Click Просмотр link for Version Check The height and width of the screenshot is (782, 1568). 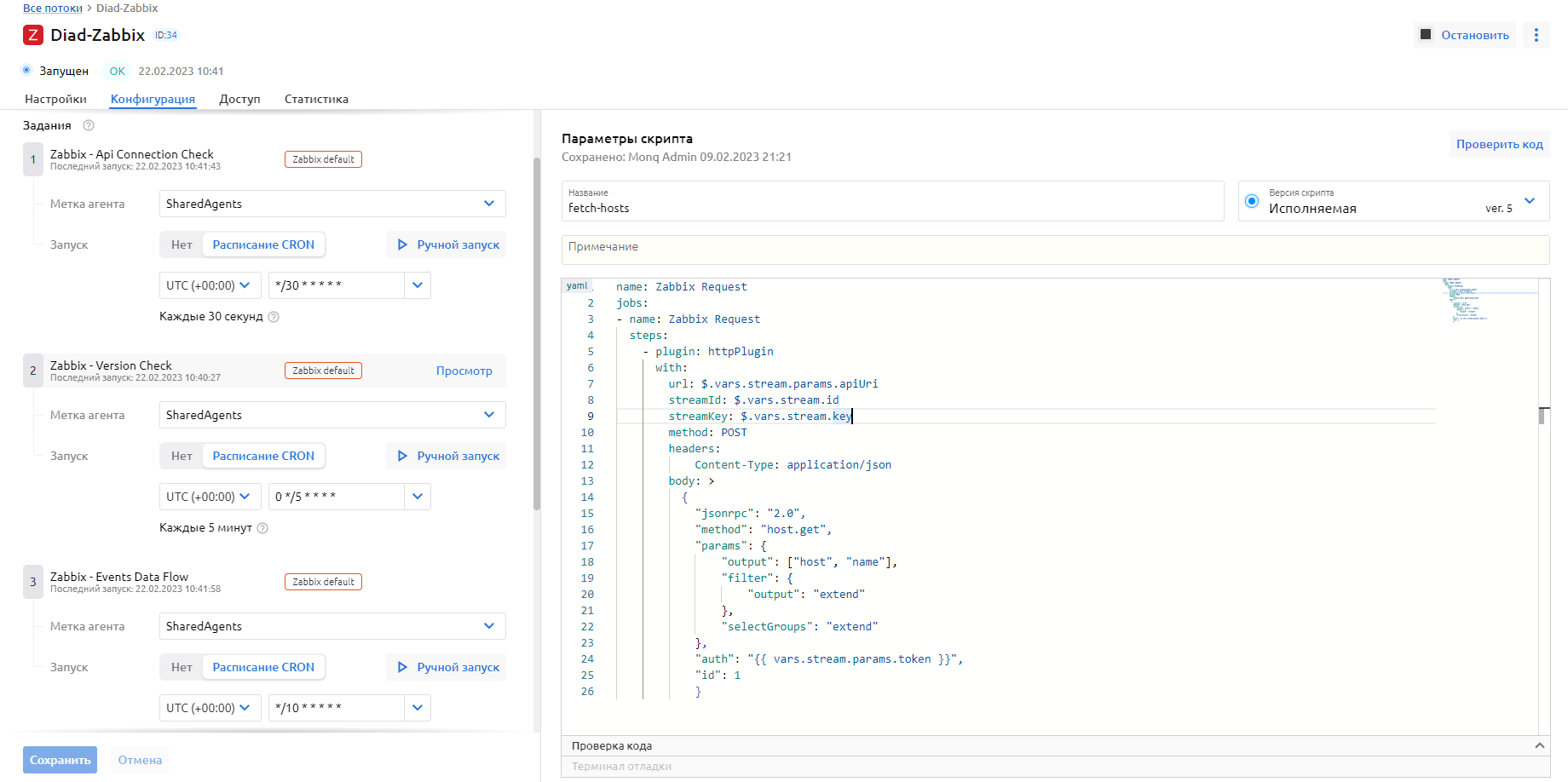point(464,371)
